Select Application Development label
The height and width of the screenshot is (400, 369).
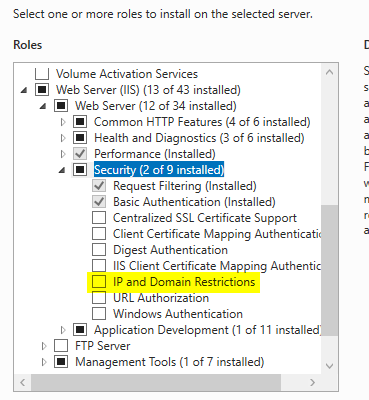[x=208, y=330]
